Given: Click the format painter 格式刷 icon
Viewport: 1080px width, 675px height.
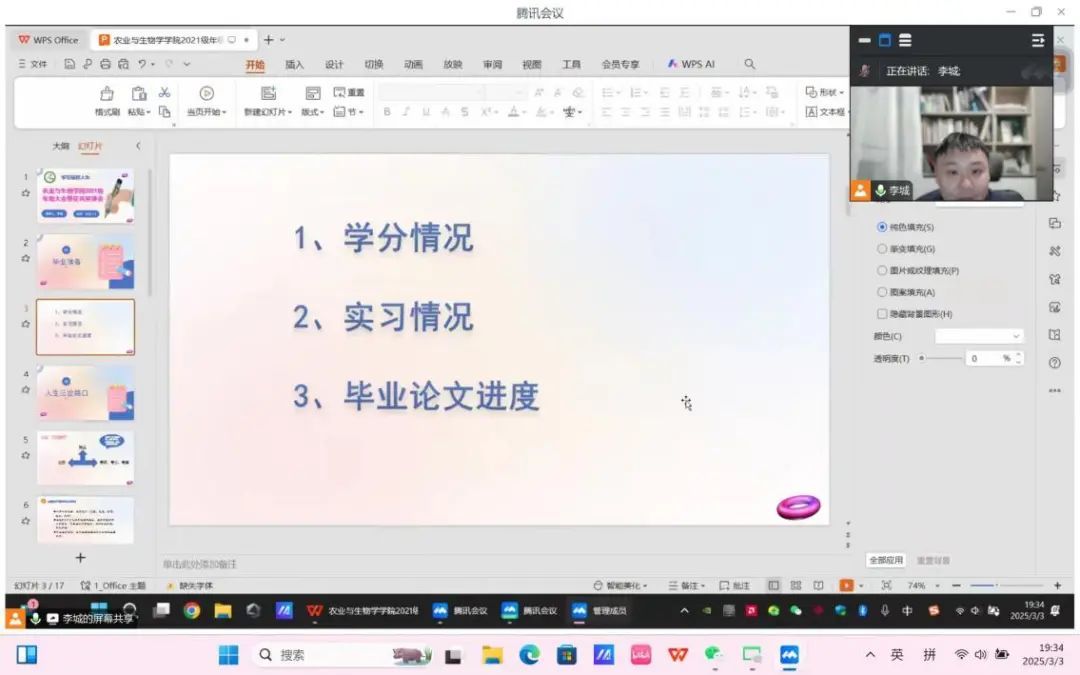Looking at the screenshot, I should click(x=107, y=94).
